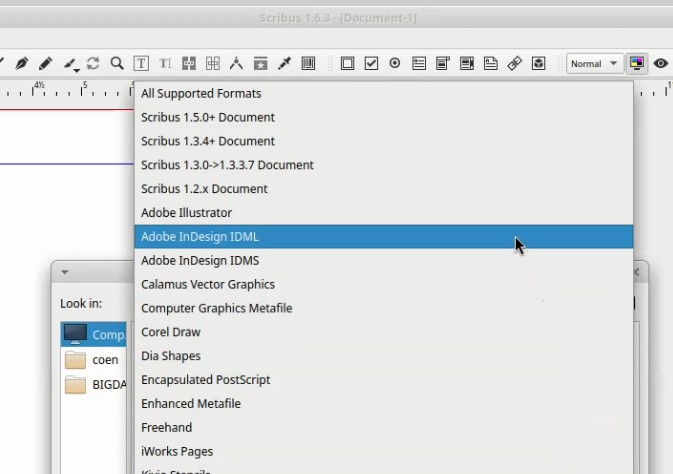Pick the Eyedropper tool

284,63
